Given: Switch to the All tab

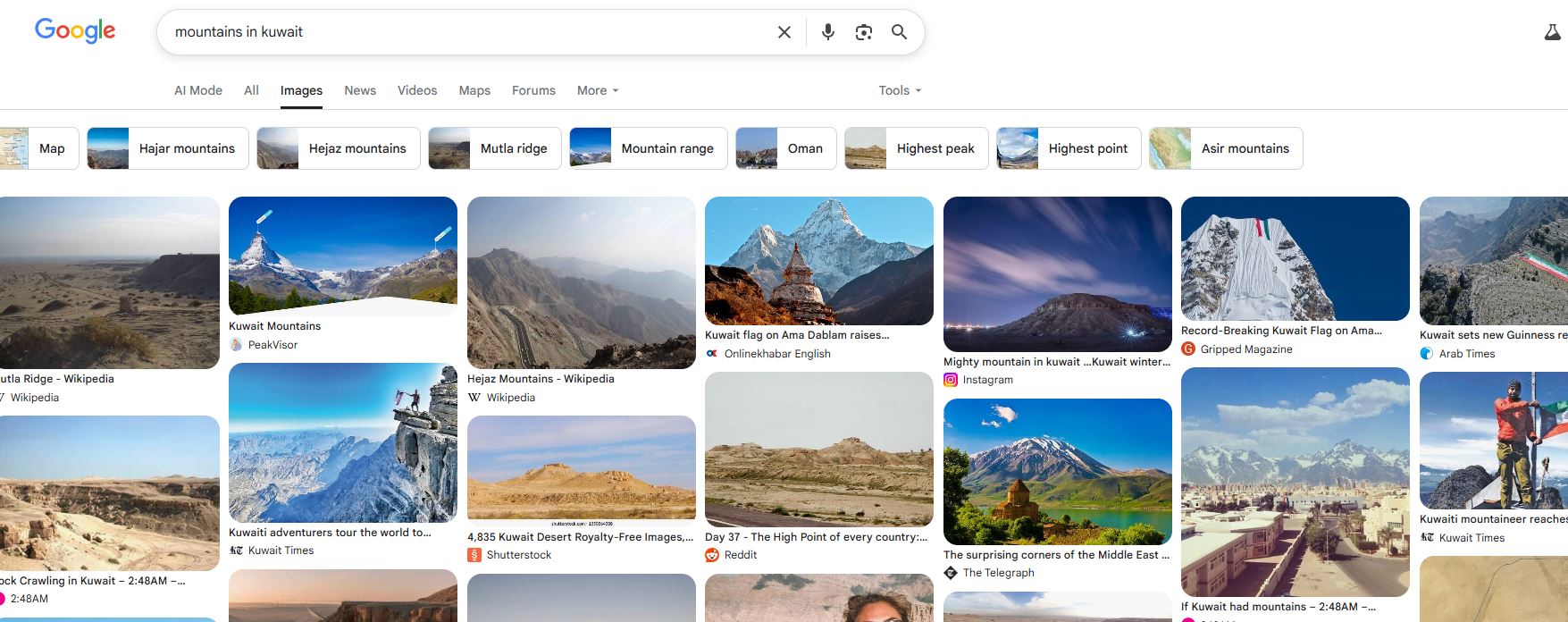Looking at the screenshot, I should pos(251,90).
